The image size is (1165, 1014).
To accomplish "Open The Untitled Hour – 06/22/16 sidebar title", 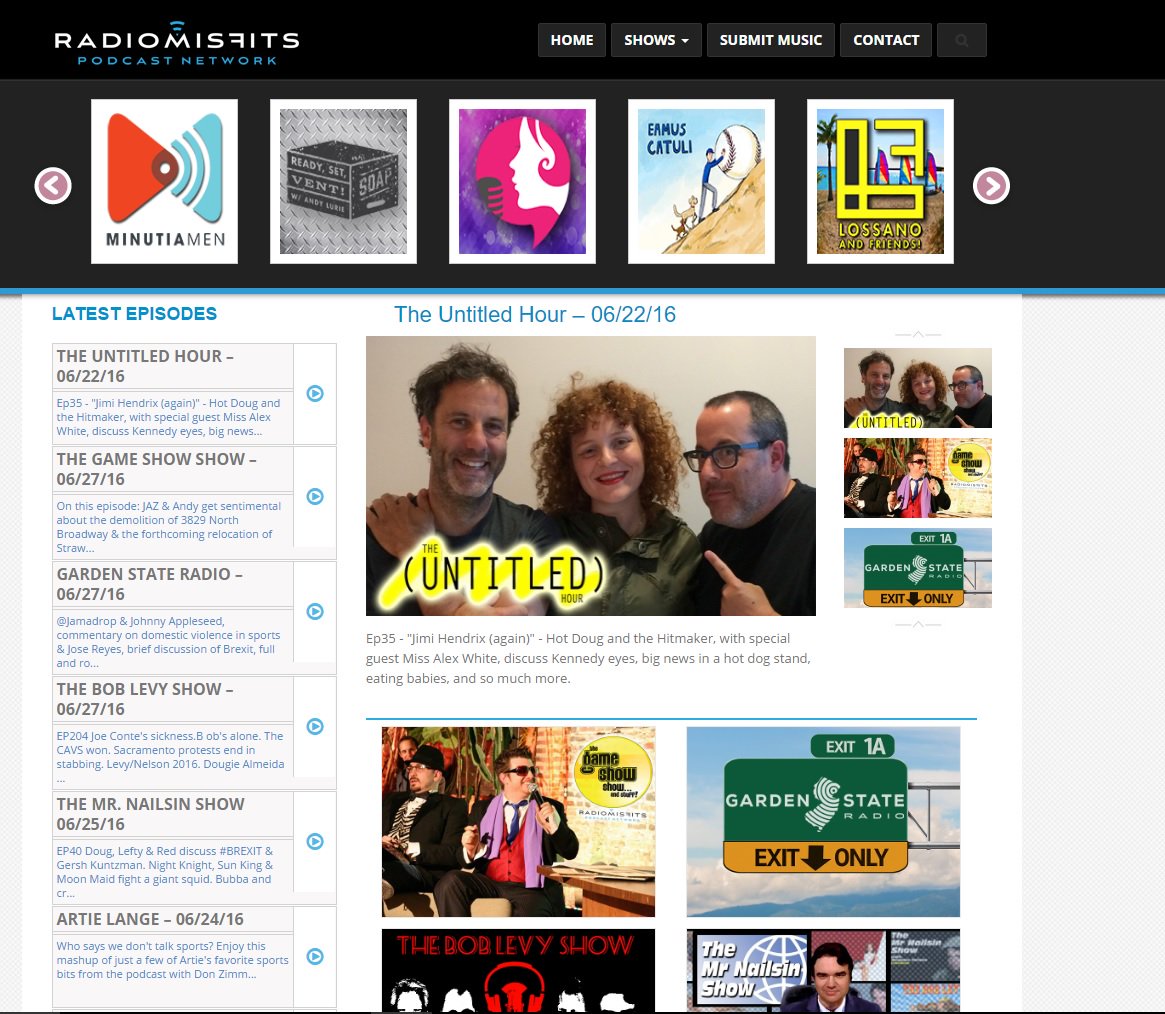I will [145, 366].
